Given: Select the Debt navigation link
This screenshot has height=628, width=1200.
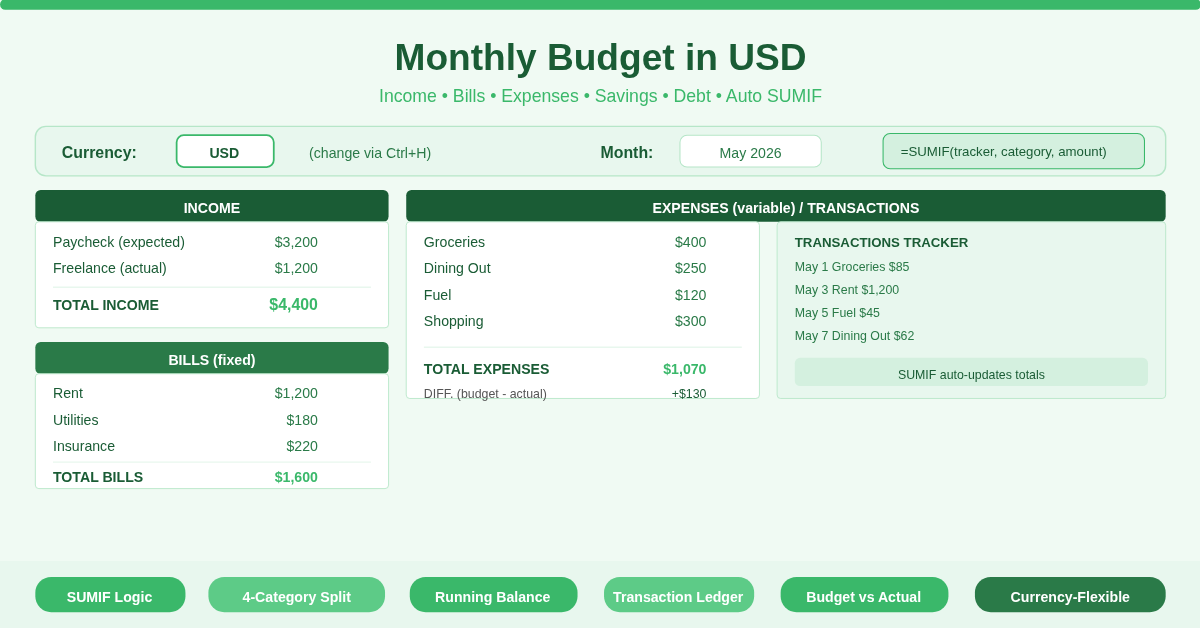Looking at the screenshot, I should [x=692, y=96].
